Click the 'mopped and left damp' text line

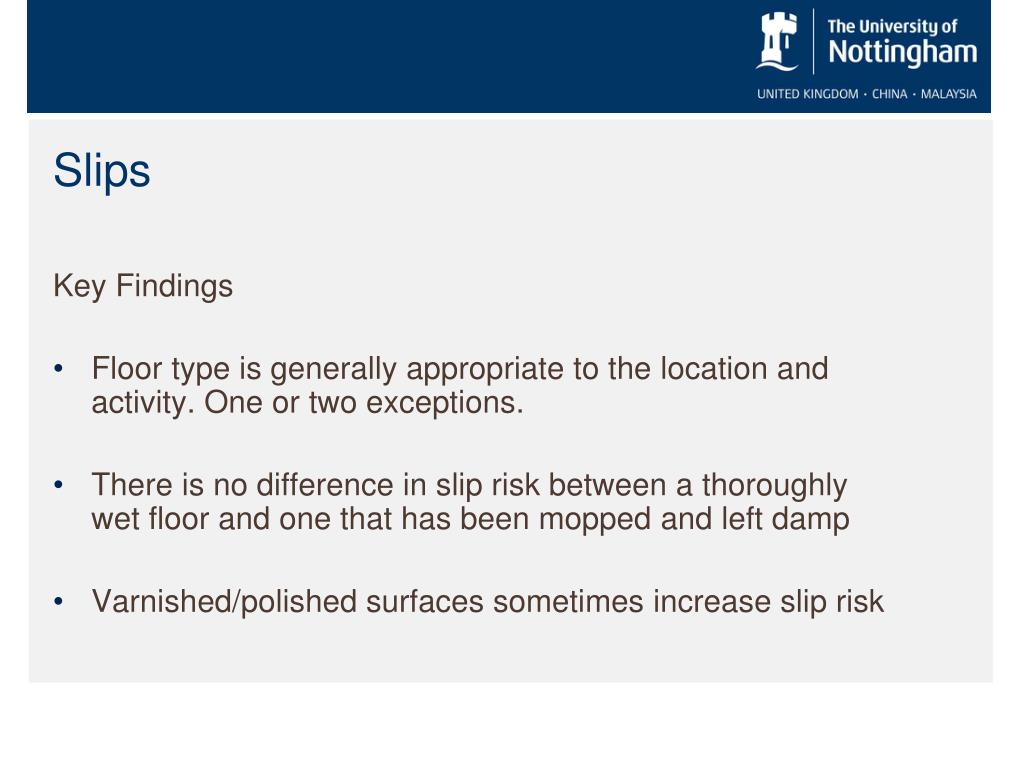tap(694, 519)
